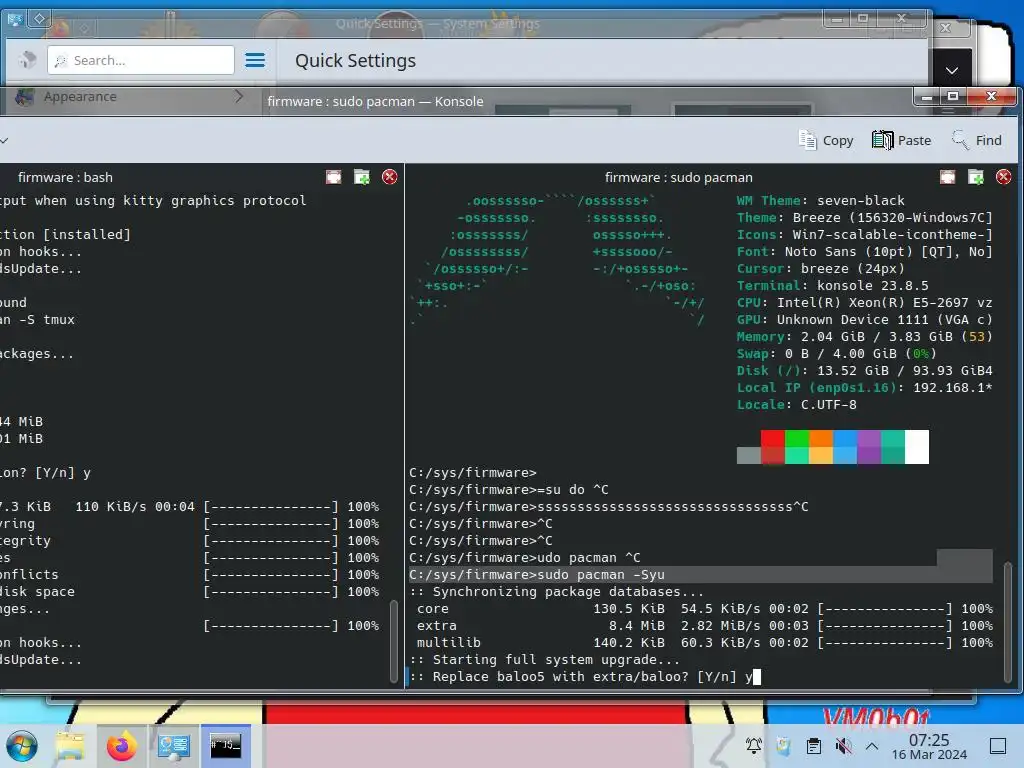Screen dimensions: 1024x768
Task: Open the hamburger menu in System Settings
Action: tap(255, 60)
